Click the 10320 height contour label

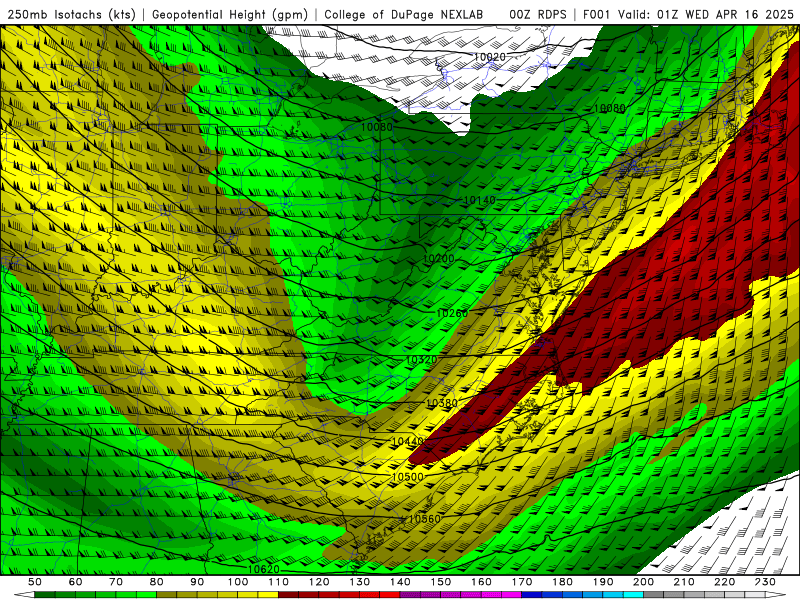tap(422, 360)
